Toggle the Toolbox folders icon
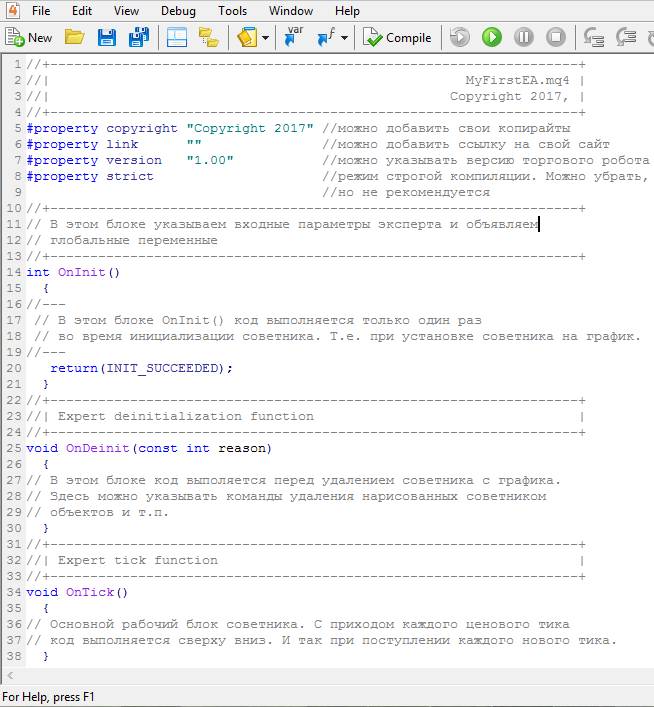This screenshot has height=707, width=654. pos(208,38)
